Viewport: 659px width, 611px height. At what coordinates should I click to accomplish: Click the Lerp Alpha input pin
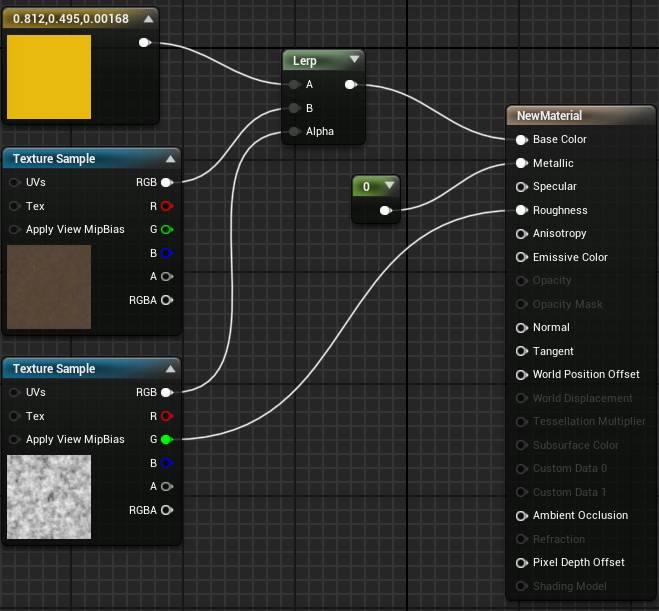[294, 132]
